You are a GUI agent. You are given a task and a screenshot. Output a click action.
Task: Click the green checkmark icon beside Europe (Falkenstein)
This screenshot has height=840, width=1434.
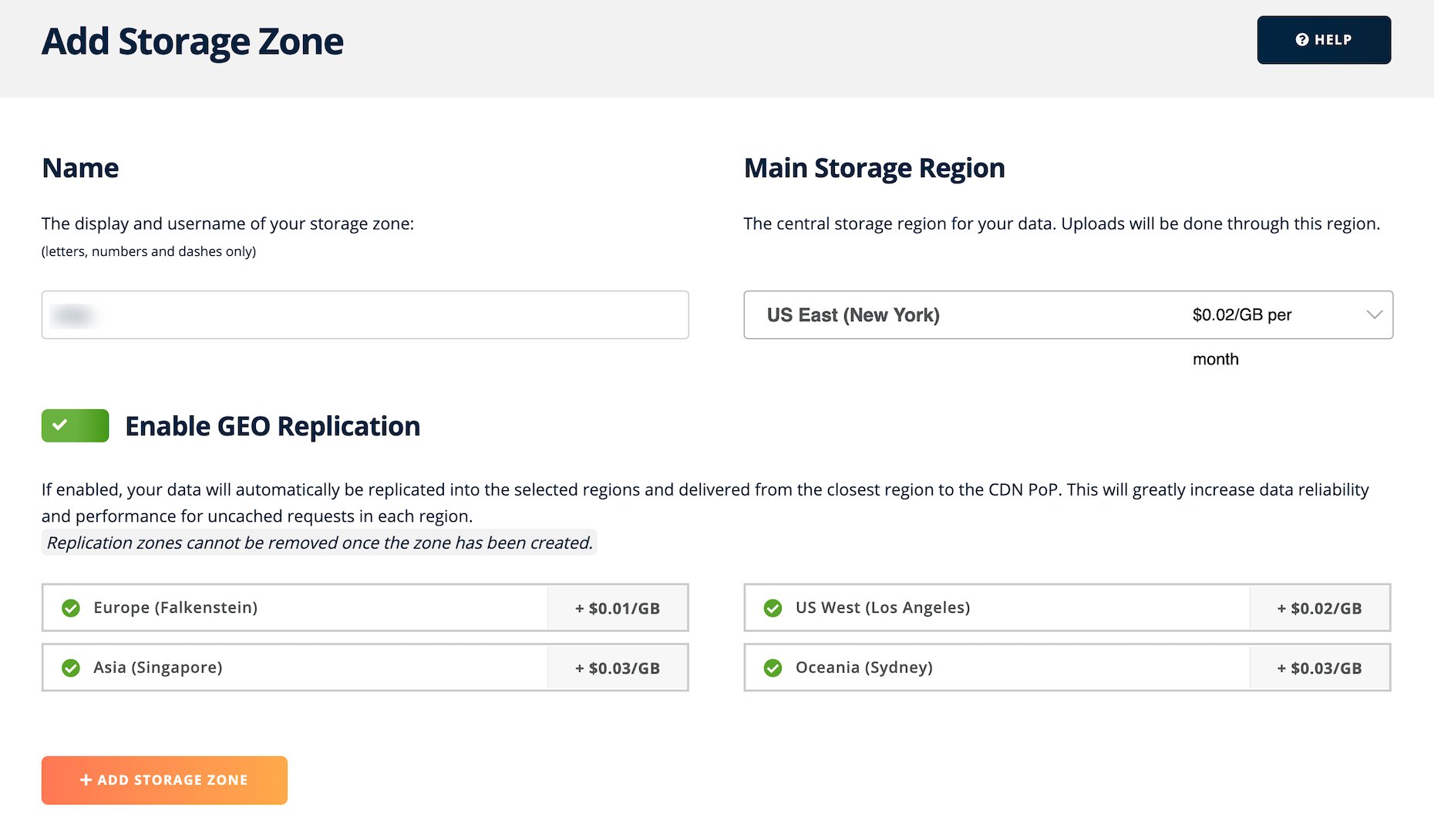point(71,608)
